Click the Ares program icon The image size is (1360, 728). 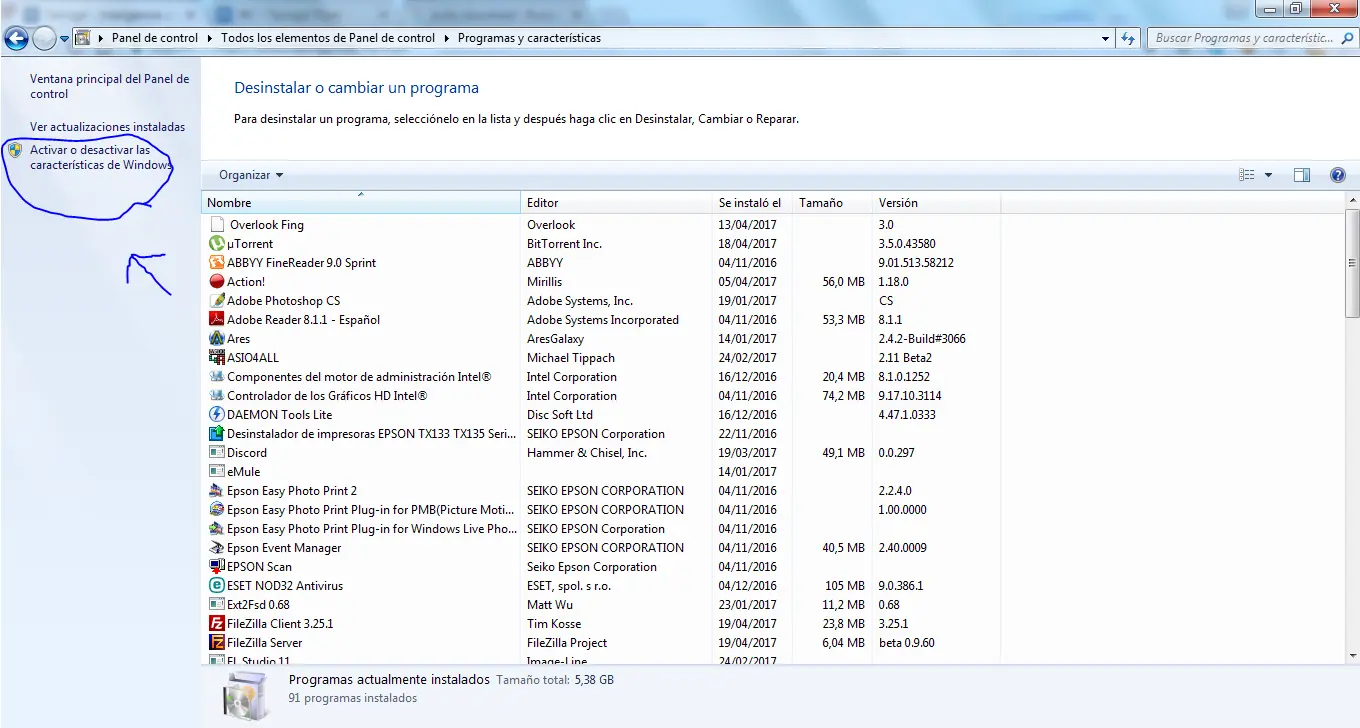217,339
